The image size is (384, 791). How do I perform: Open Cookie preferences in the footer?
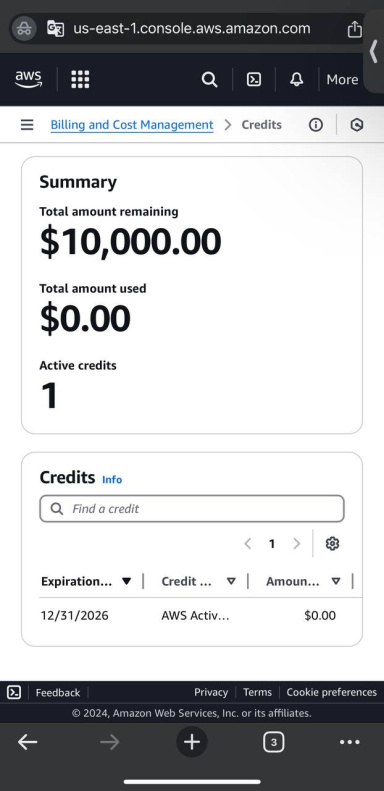click(332, 692)
